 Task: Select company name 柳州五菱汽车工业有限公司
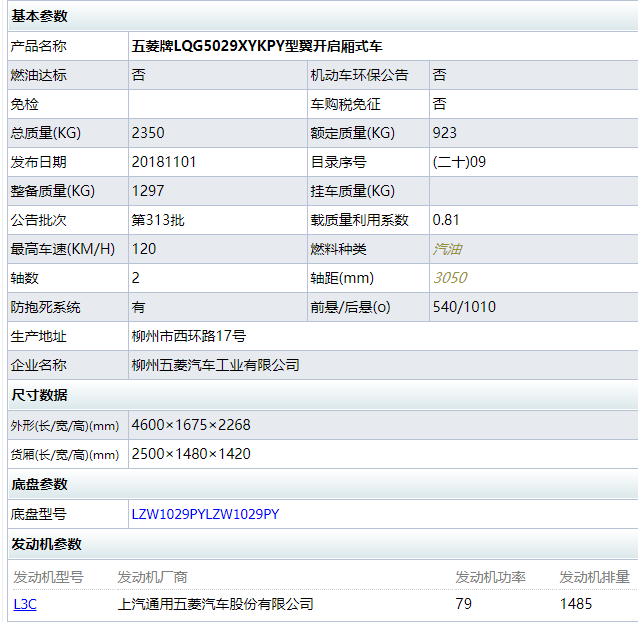pyautogui.click(x=216, y=365)
